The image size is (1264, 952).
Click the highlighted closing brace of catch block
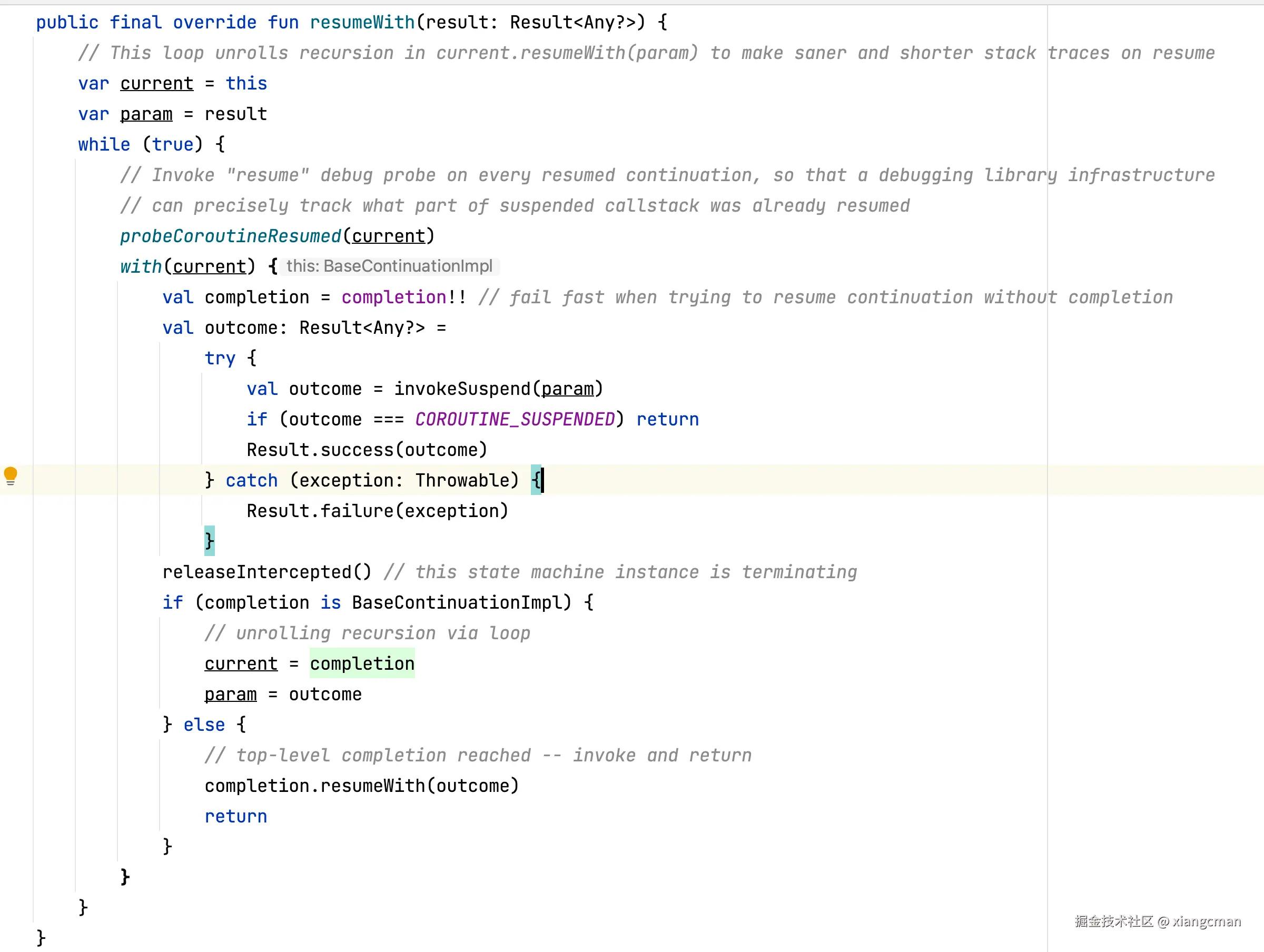(x=209, y=540)
